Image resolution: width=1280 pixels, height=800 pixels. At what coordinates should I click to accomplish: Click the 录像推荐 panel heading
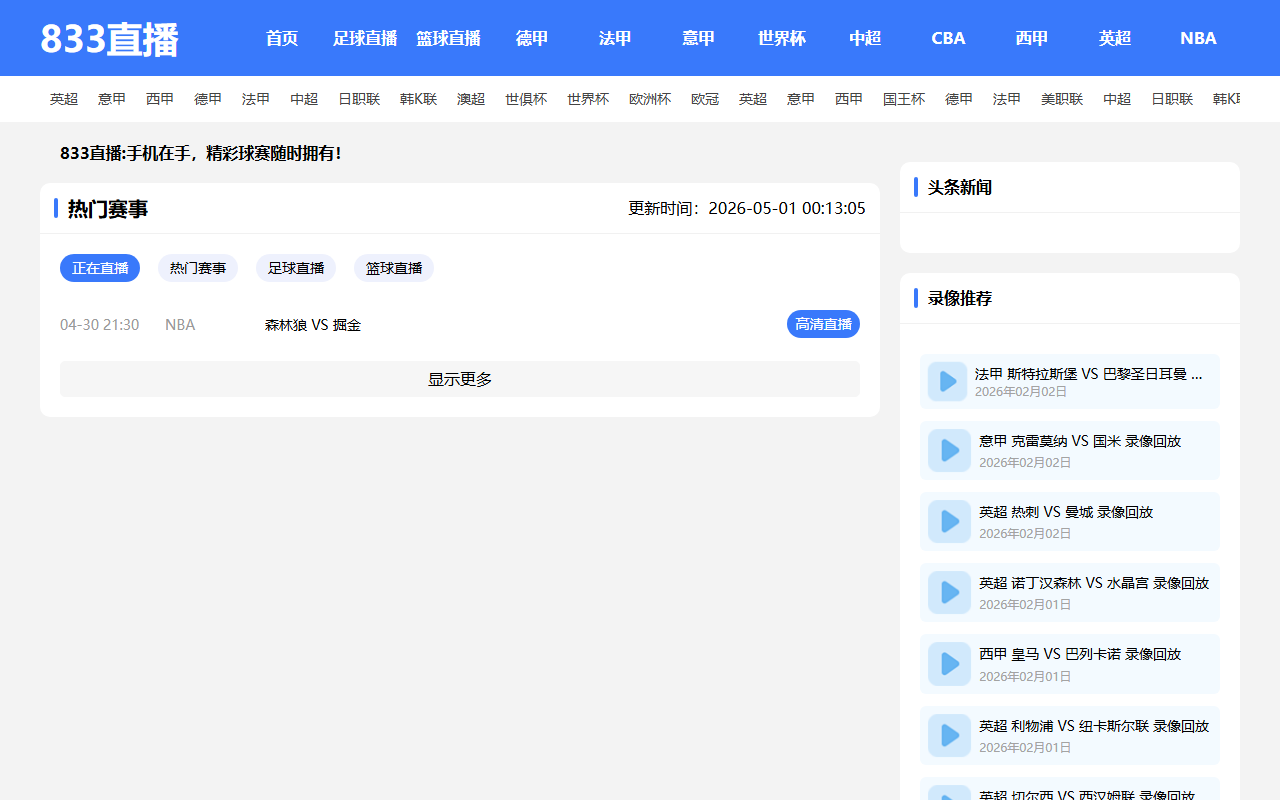click(x=960, y=298)
